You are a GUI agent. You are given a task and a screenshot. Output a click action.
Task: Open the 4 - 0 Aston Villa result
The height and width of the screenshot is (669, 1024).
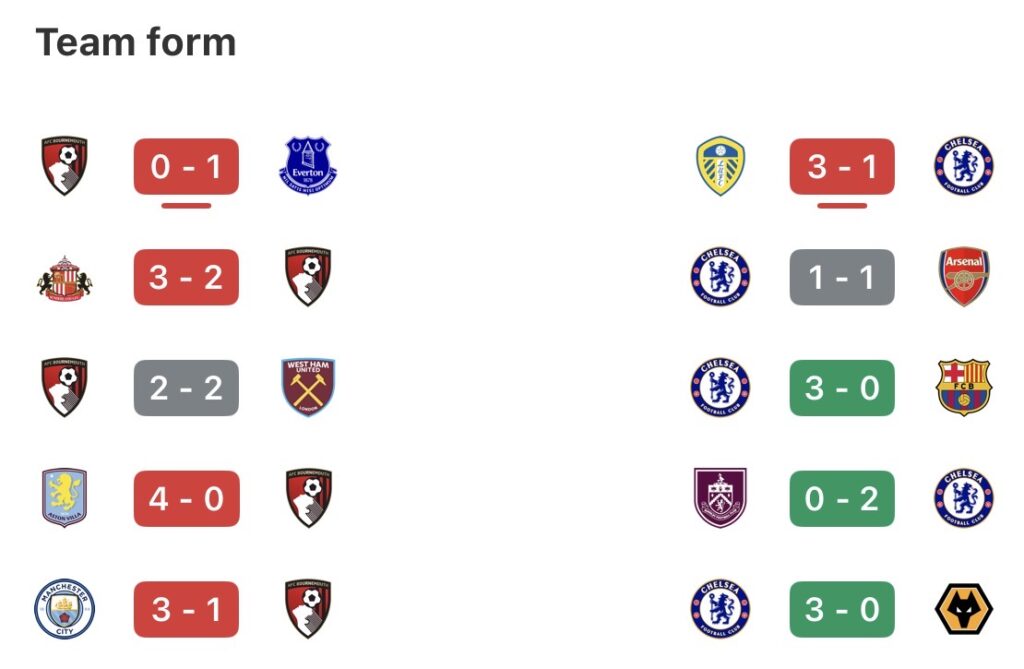click(186, 498)
